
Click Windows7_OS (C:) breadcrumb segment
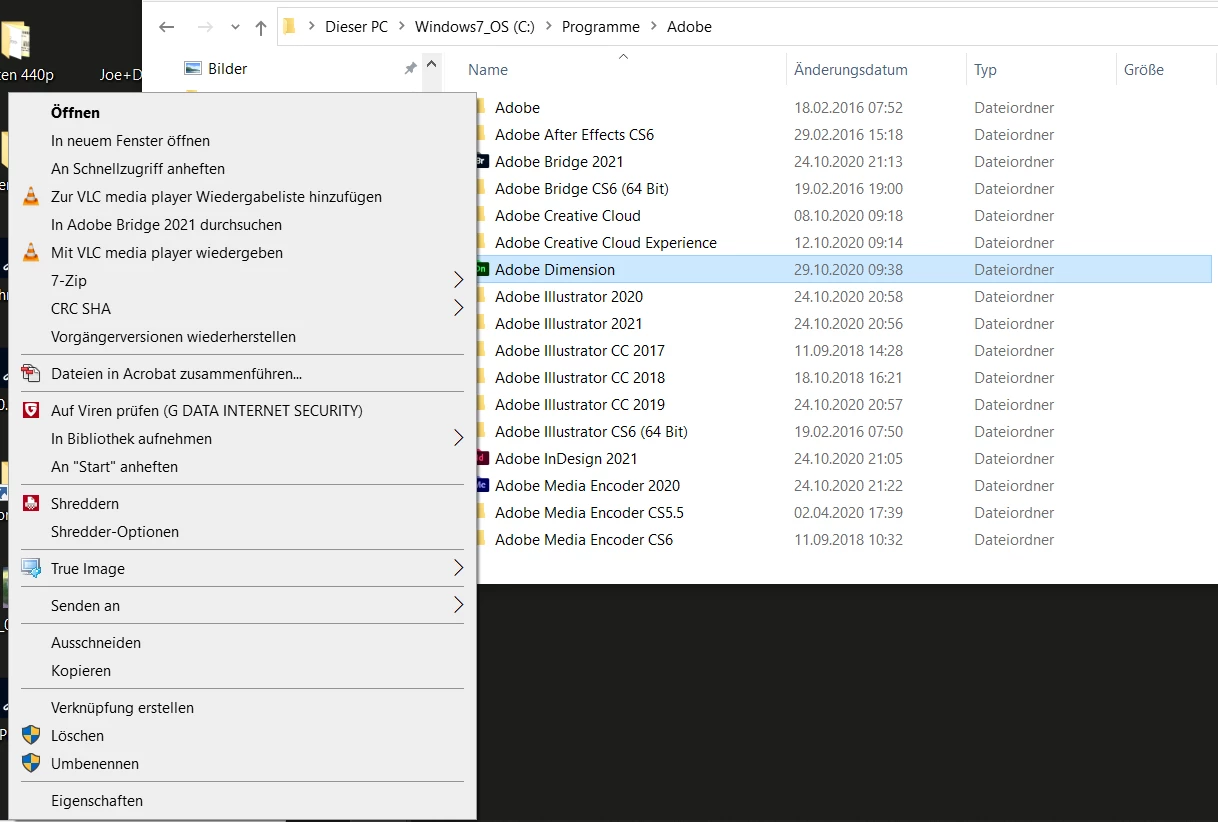coord(475,27)
